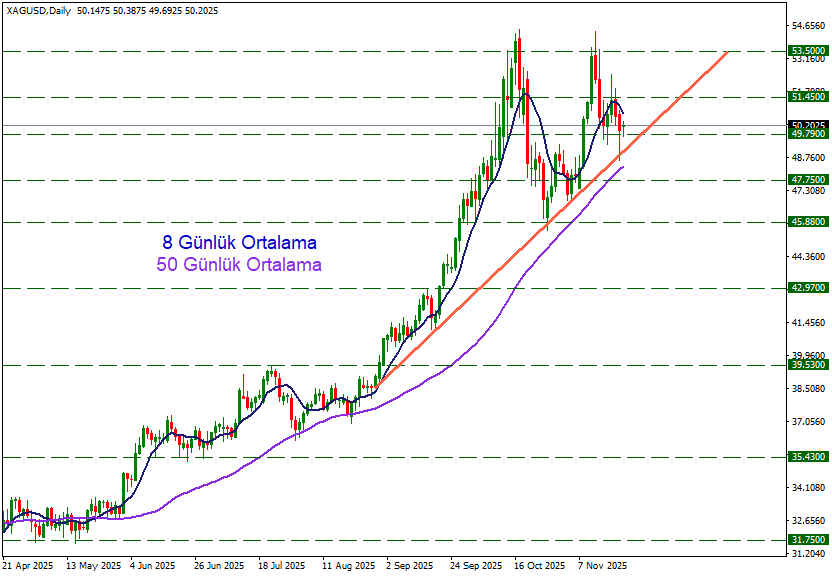
Task: Click the 39.5300 level price label
Action: point(807,366)
